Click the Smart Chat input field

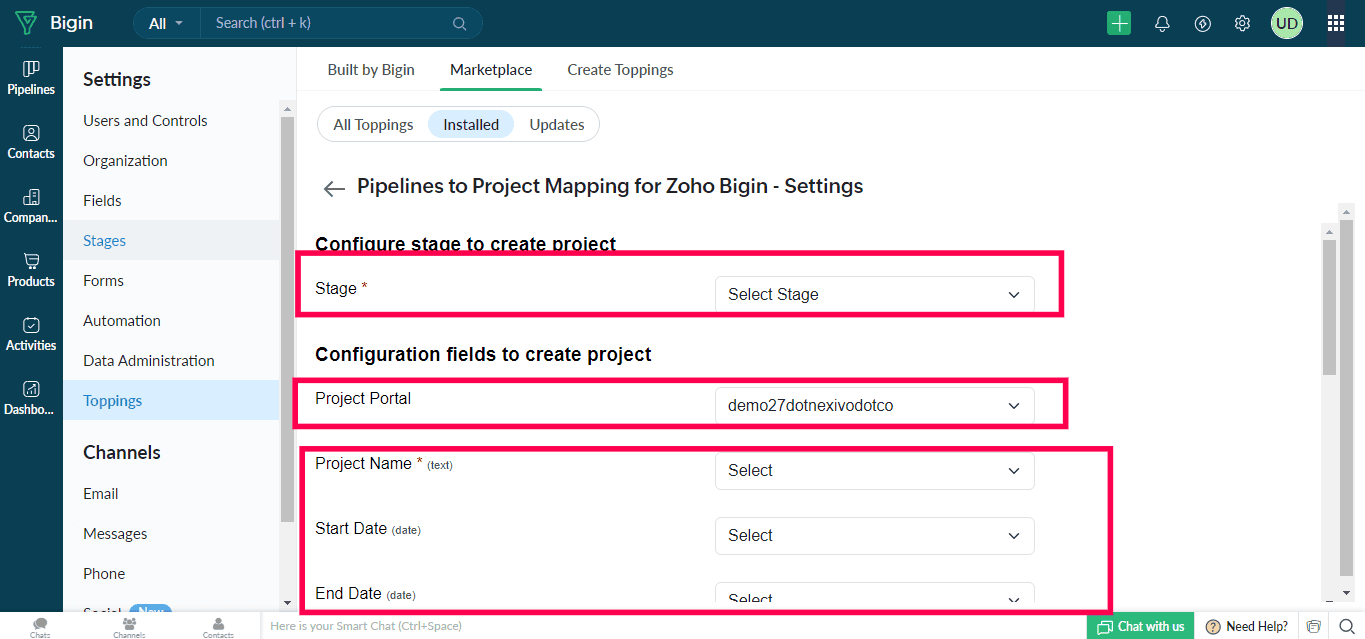click(x=673, y=626)
